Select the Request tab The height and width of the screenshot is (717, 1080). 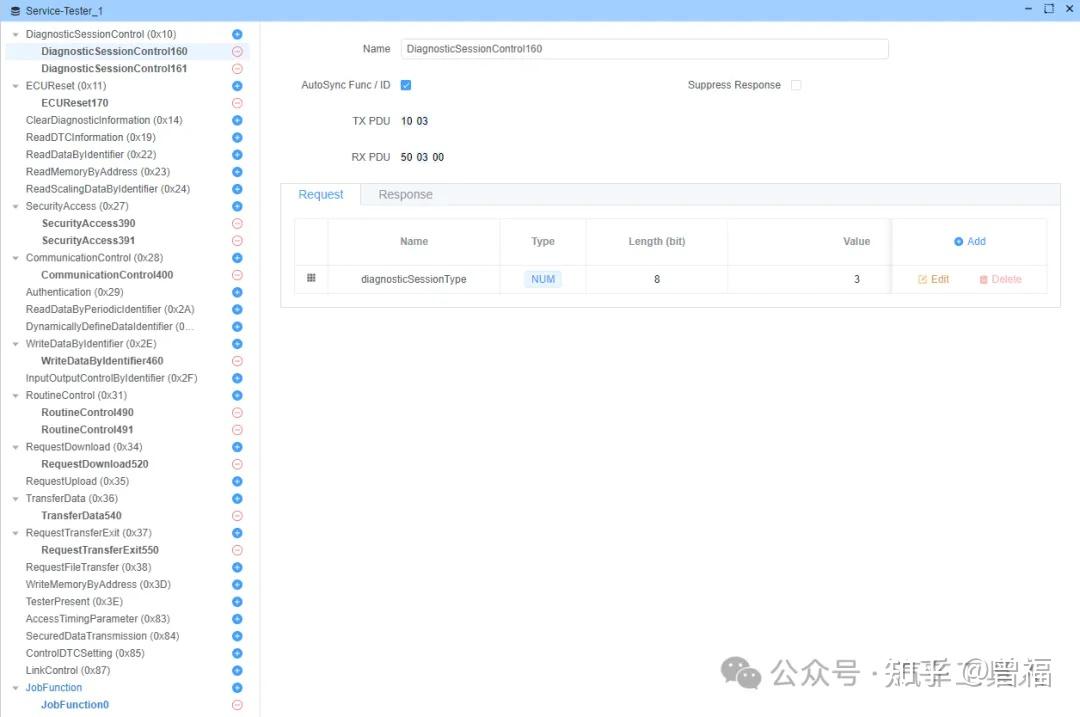[321, 194]
